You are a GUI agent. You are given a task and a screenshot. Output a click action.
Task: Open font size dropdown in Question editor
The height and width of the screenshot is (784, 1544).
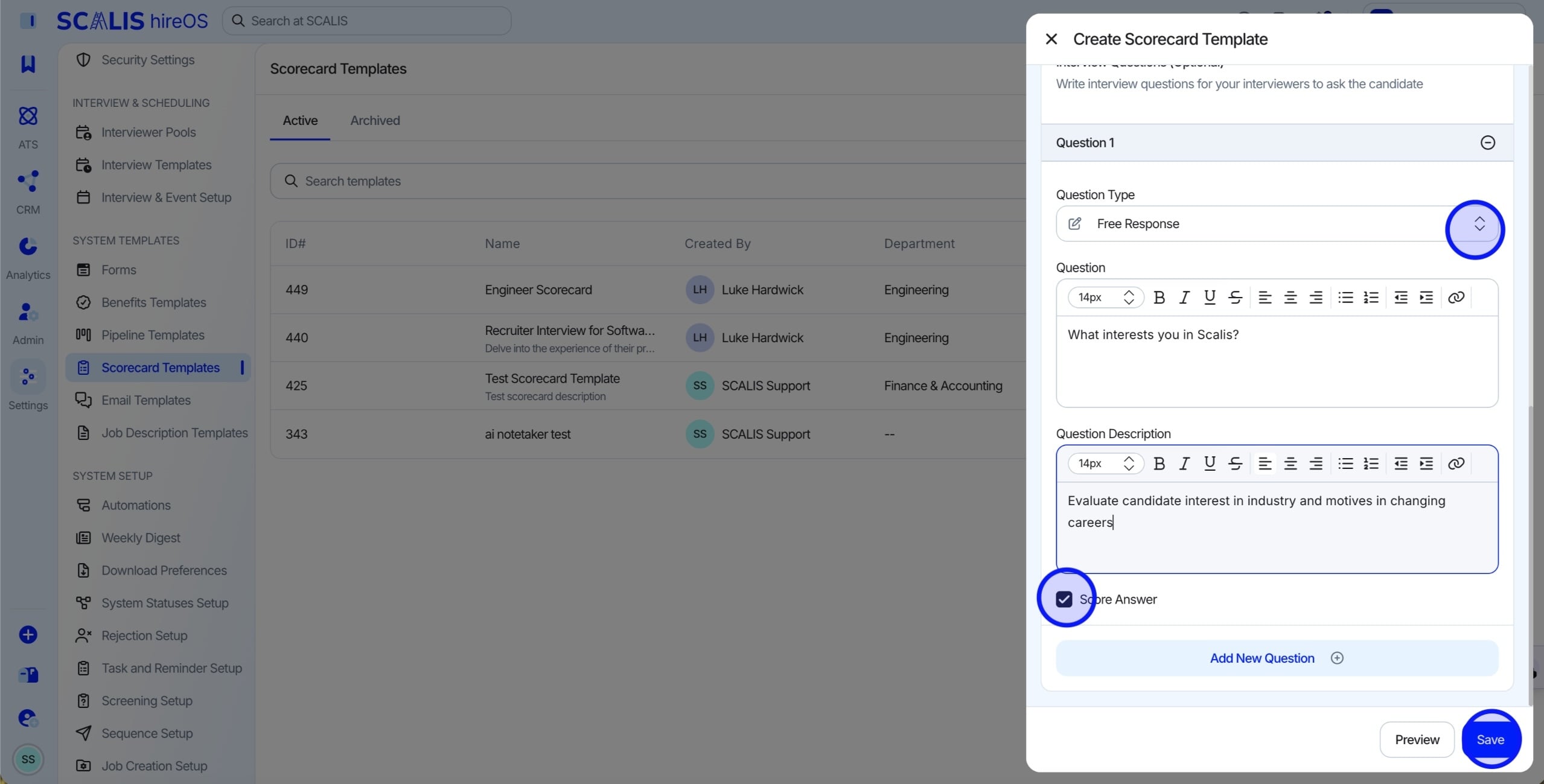(1105, 297)
